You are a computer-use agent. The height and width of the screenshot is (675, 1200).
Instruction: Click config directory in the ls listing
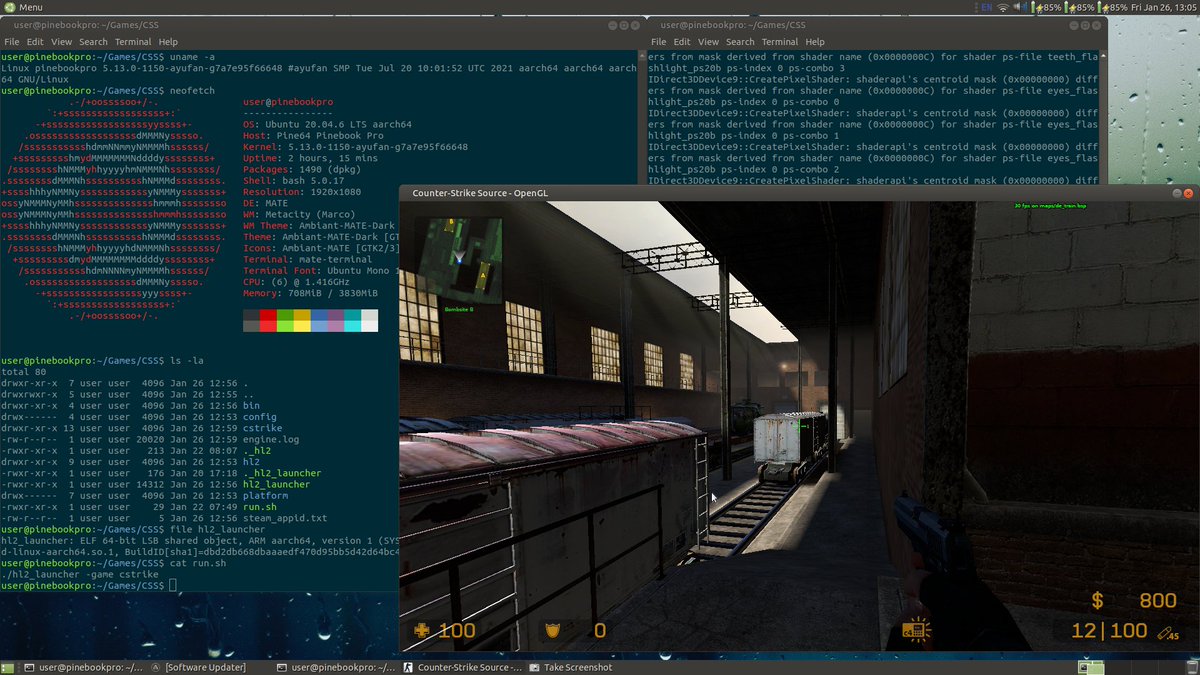tap(260, 416)
